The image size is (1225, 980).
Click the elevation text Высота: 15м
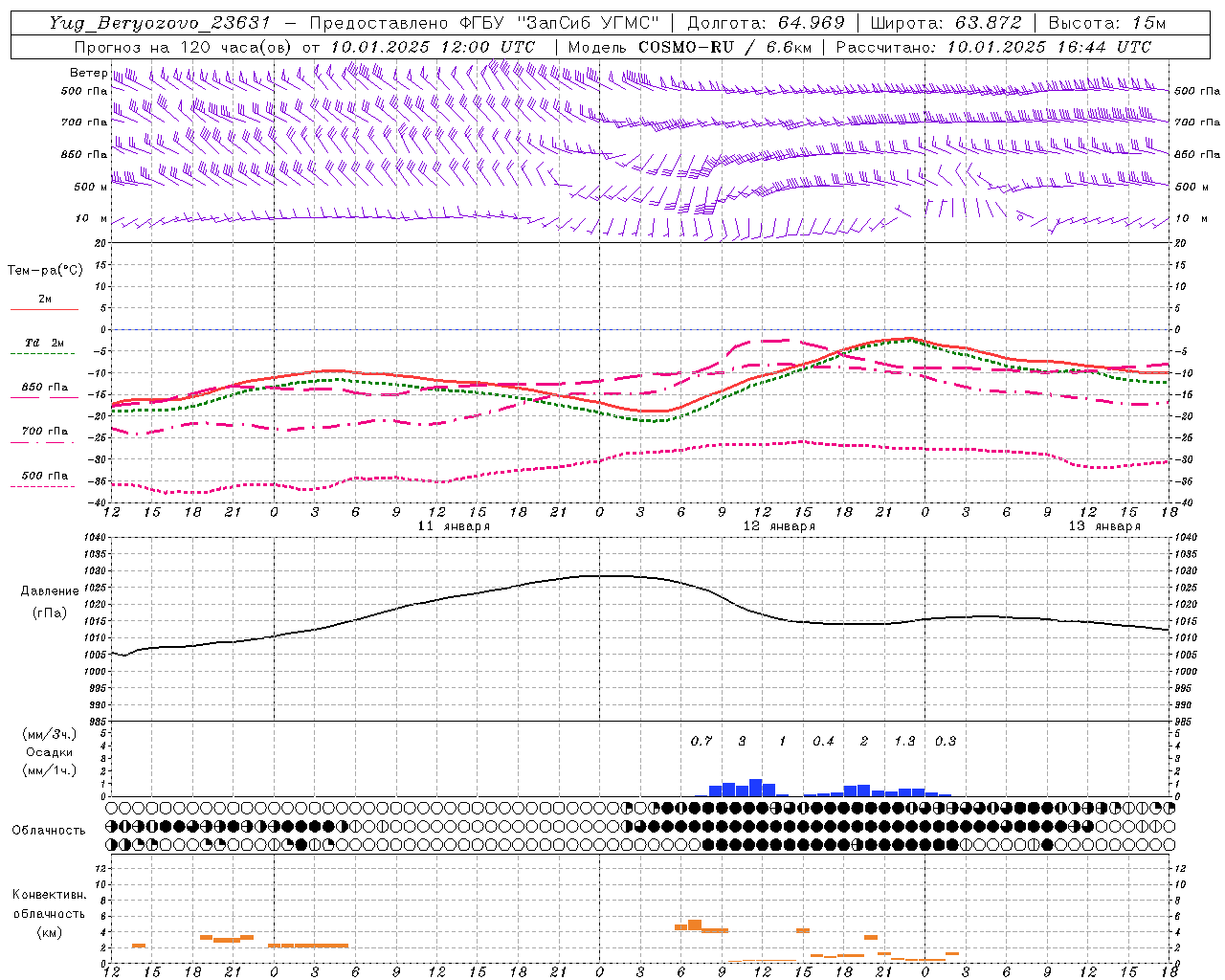click(1107, 23)
